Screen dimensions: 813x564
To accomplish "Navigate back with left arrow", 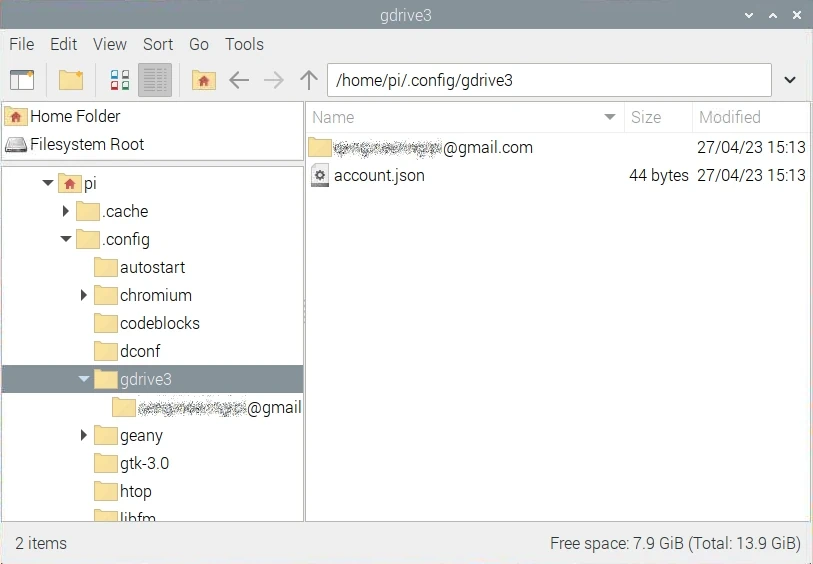I will (239, 80).
